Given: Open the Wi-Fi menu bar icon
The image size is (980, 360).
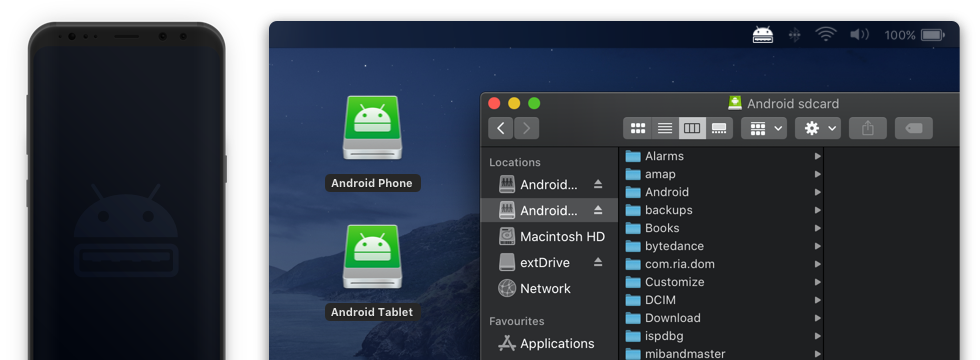Looking at the screenshot, I should [826, 35].
